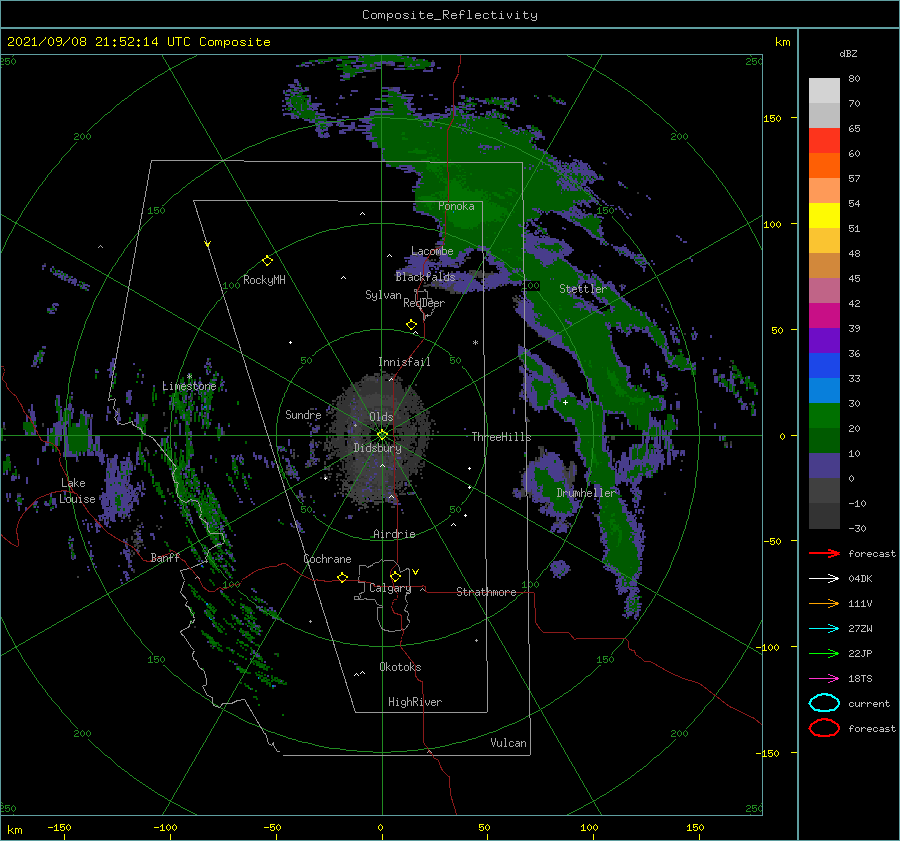Click the yellow radar center marker near Olds
The width and height of the screenshot is (900, 841).
point(382,435)
